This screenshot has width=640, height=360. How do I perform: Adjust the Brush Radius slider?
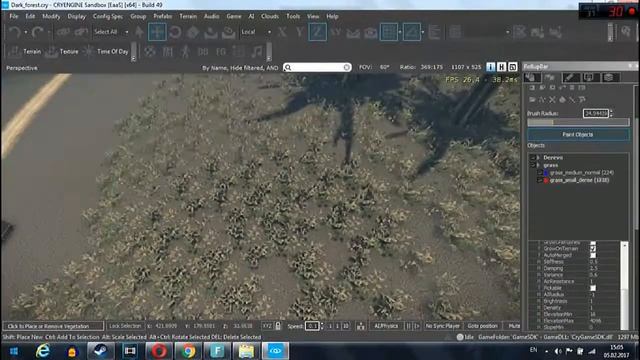(x=578, y=122)
